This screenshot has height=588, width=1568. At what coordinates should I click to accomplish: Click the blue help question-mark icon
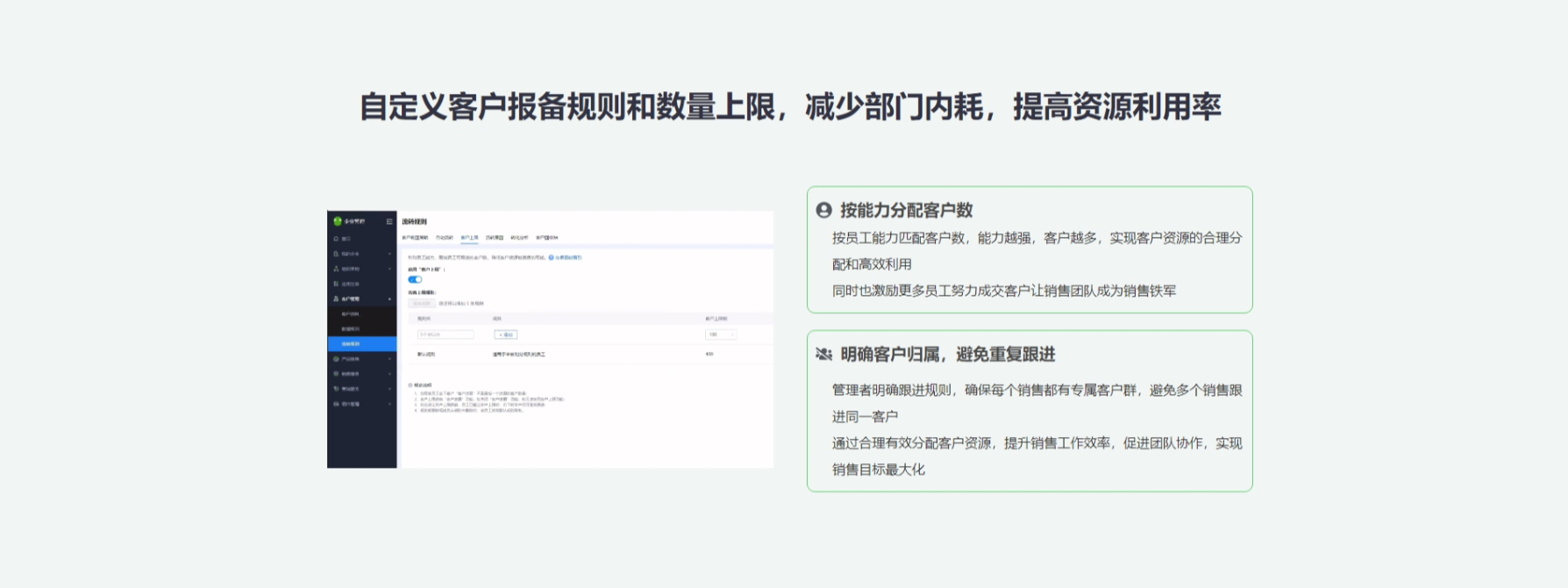pyautogui.click(x=551, y=258)
